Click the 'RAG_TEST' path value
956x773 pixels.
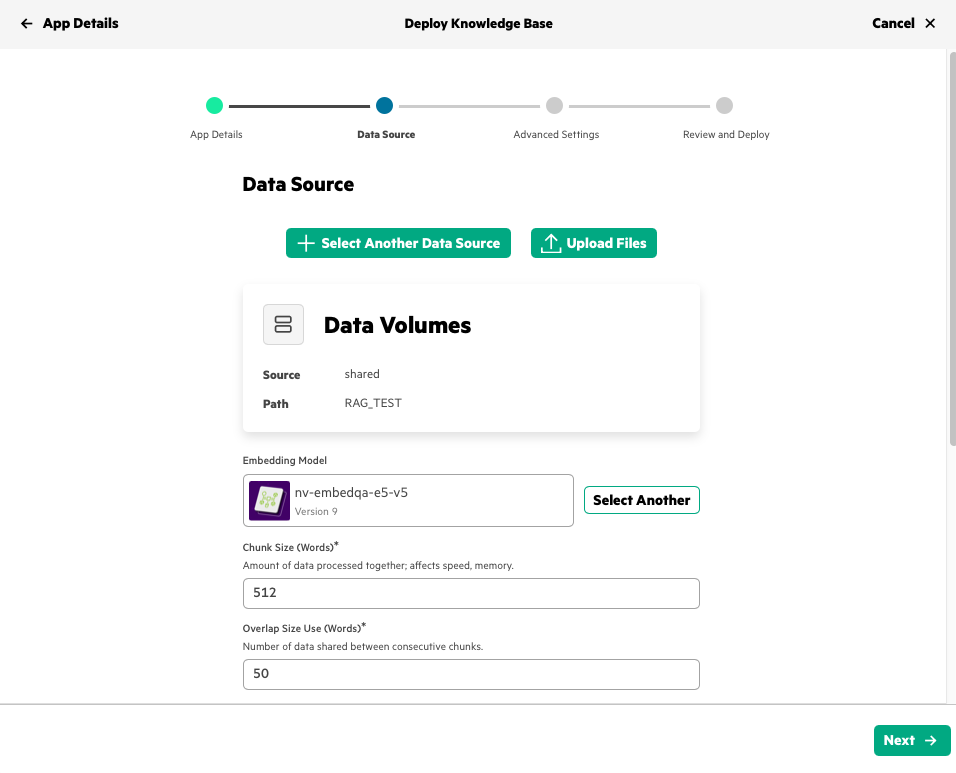[x=373, y=403]
